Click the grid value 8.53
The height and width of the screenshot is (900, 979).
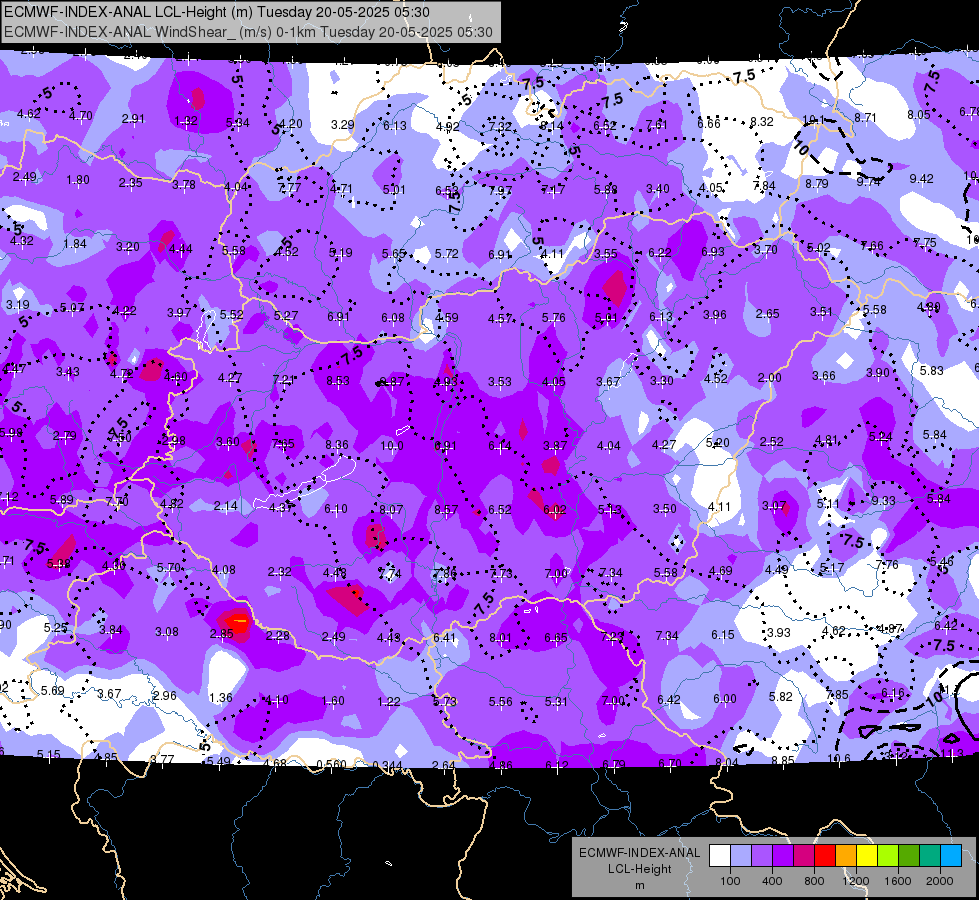point(338,381)
